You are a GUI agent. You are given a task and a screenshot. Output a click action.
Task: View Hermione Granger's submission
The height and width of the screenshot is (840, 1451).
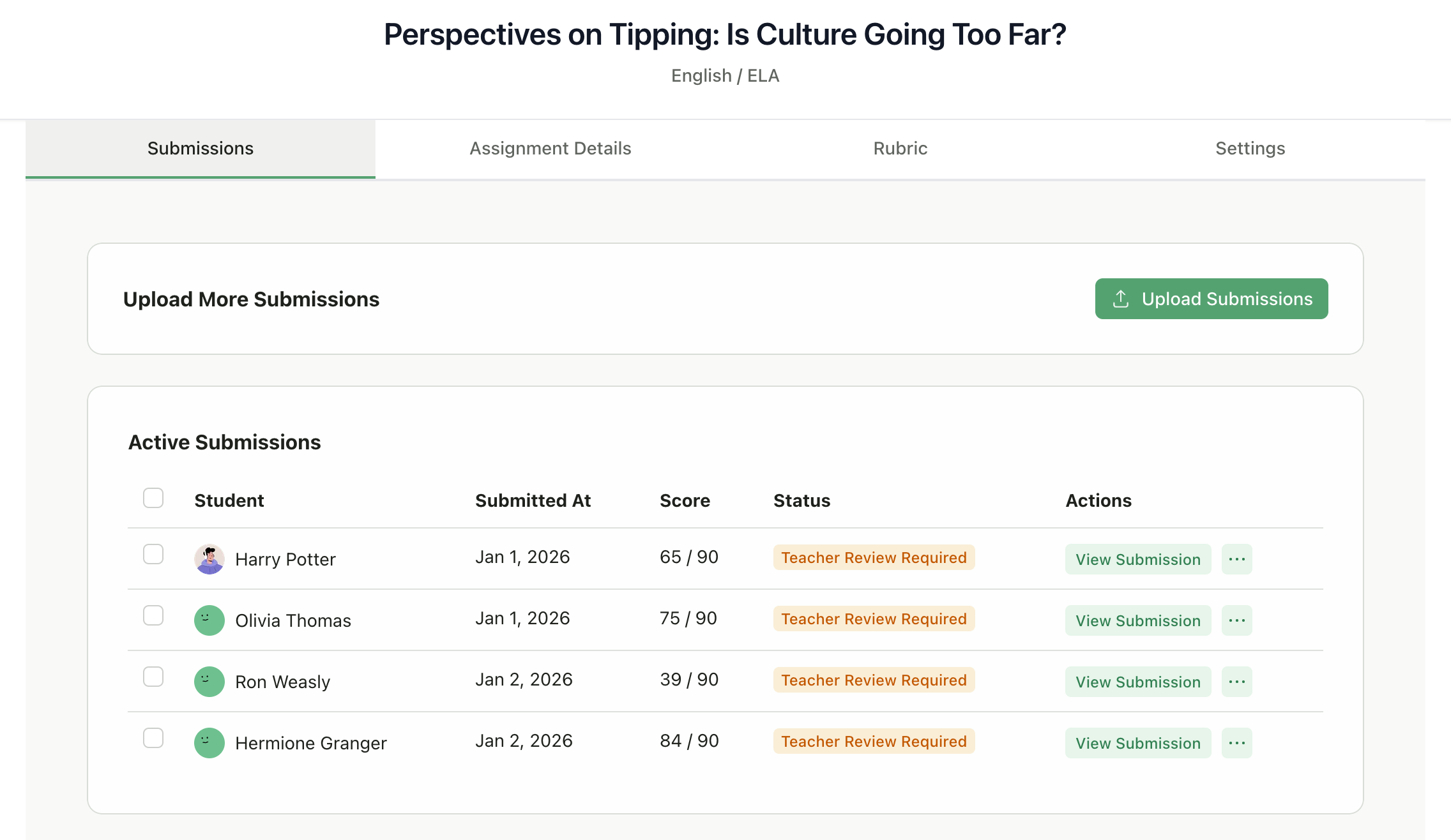(x=1137, y=743)
